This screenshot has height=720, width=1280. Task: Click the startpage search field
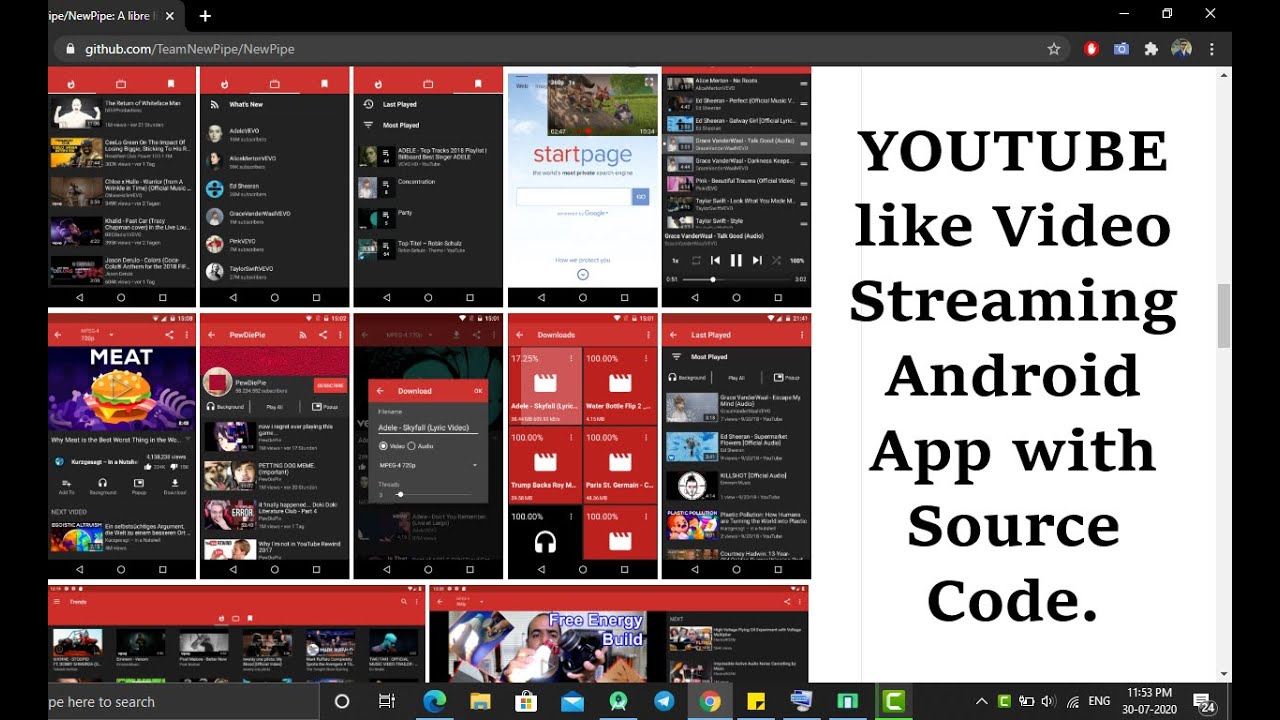pyautogui.click(x=574, y=197)
